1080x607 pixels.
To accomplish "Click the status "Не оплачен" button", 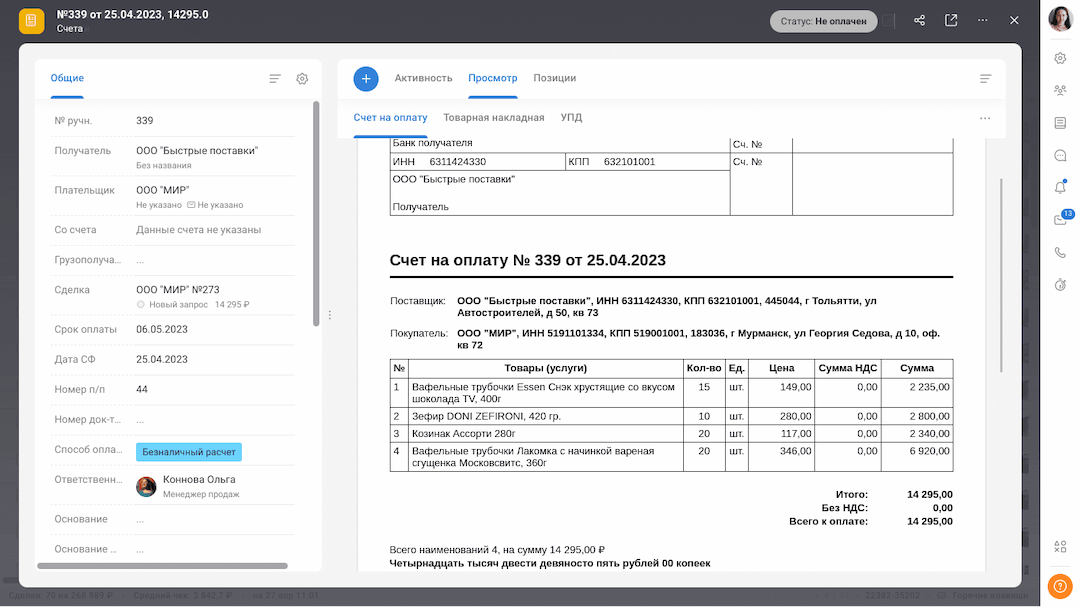I will (823, 21).
